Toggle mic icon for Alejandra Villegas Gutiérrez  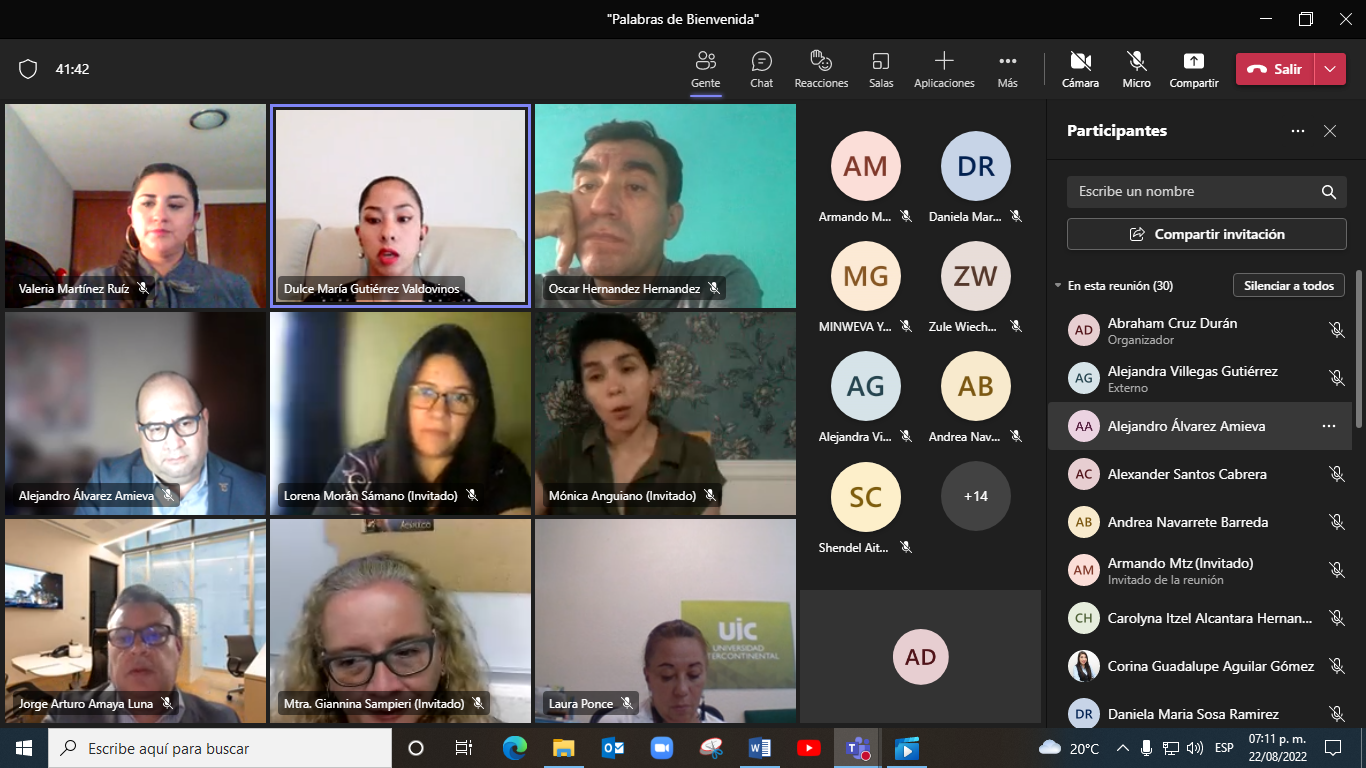click(1336, 378)
